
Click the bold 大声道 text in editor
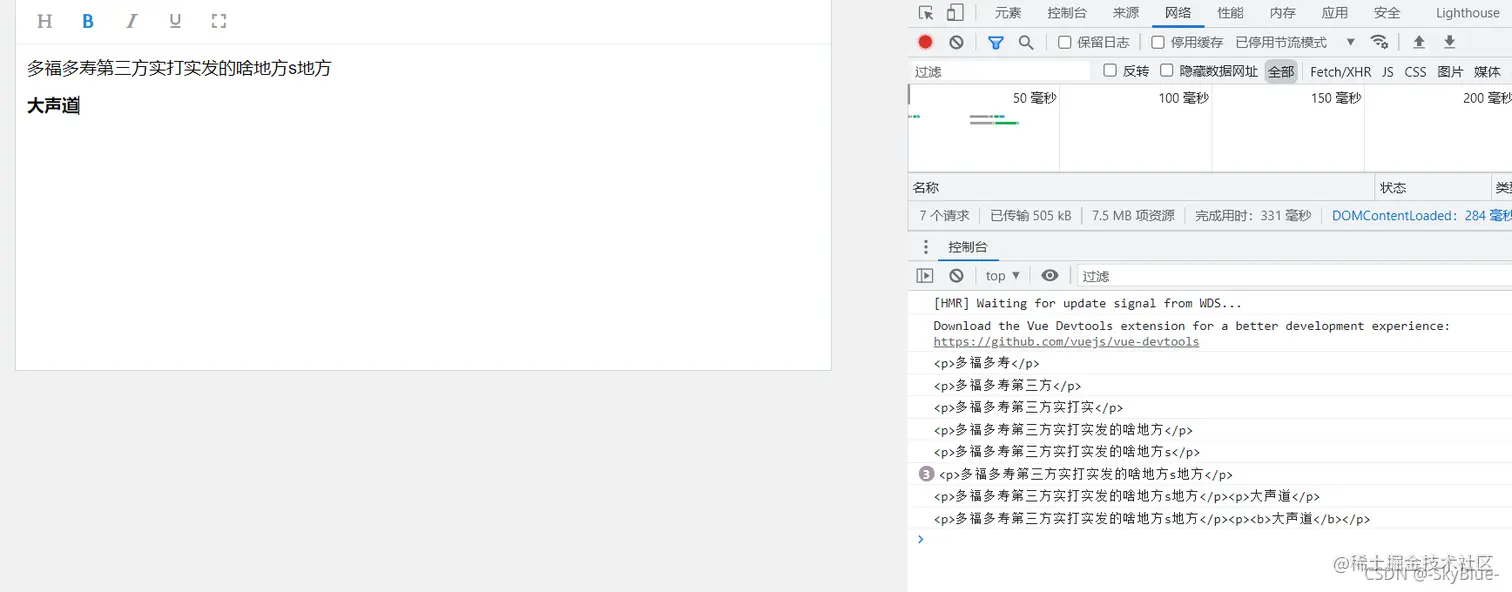(x=53, y=106)
